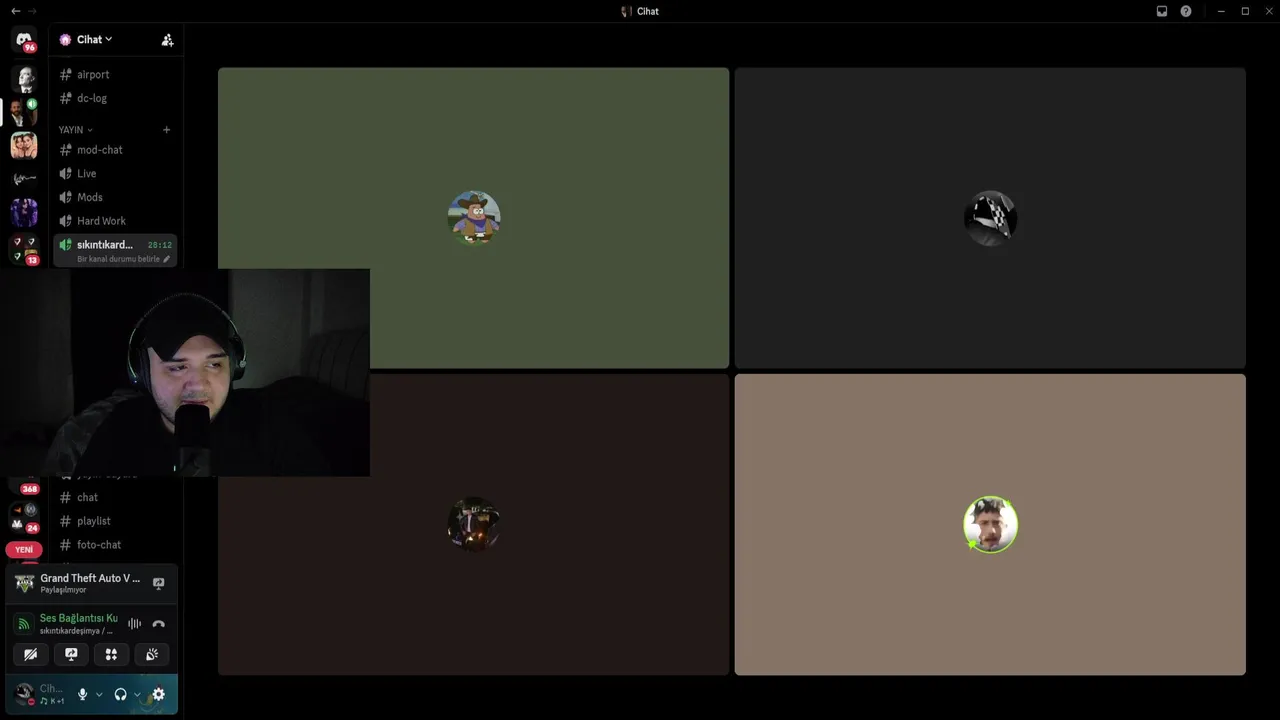Click the user avatar in account panel
This screenshot has height=720, width=1280.
pos(24,694)
